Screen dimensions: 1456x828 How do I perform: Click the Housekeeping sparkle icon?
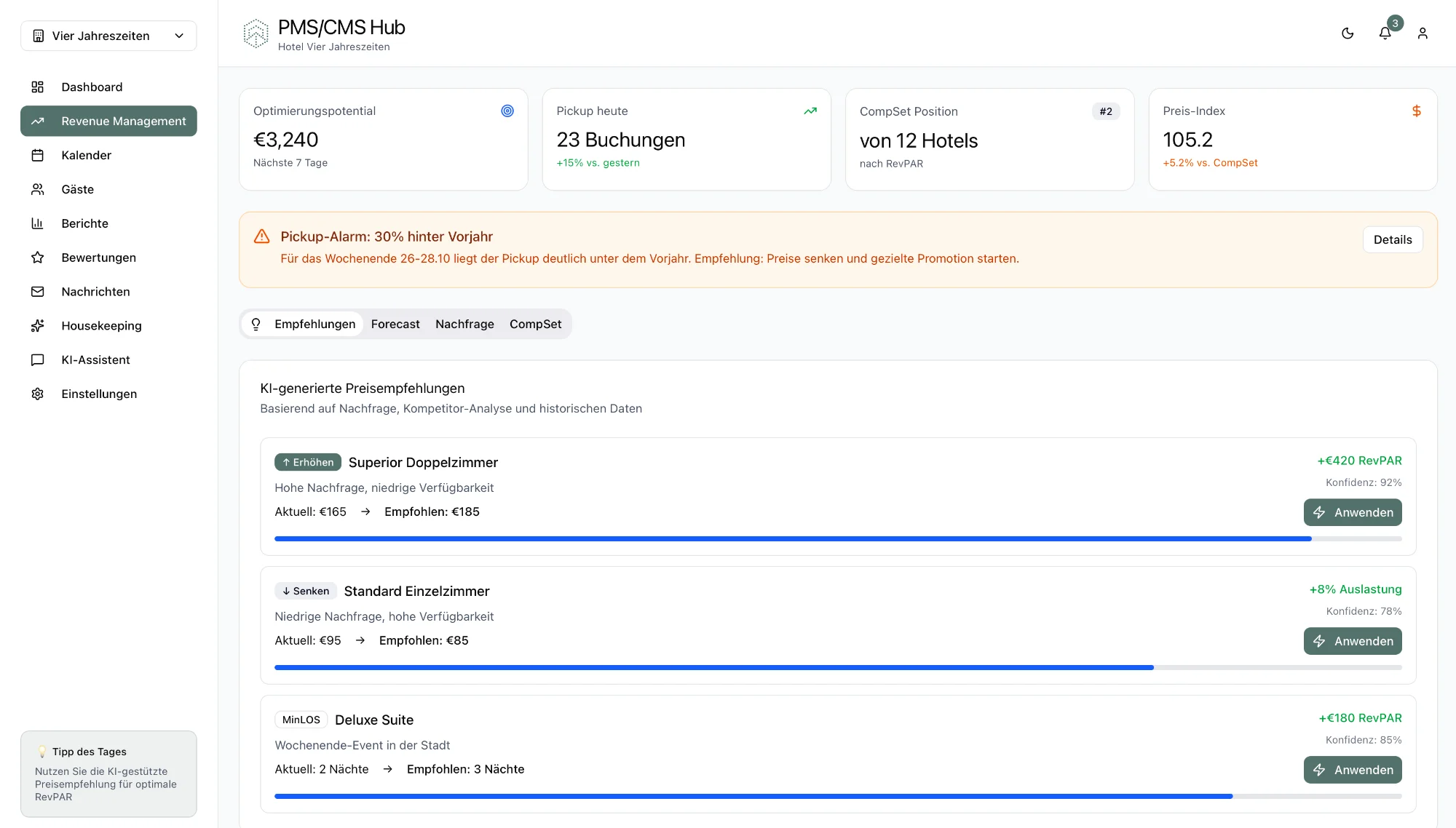[x=38, y=326]
